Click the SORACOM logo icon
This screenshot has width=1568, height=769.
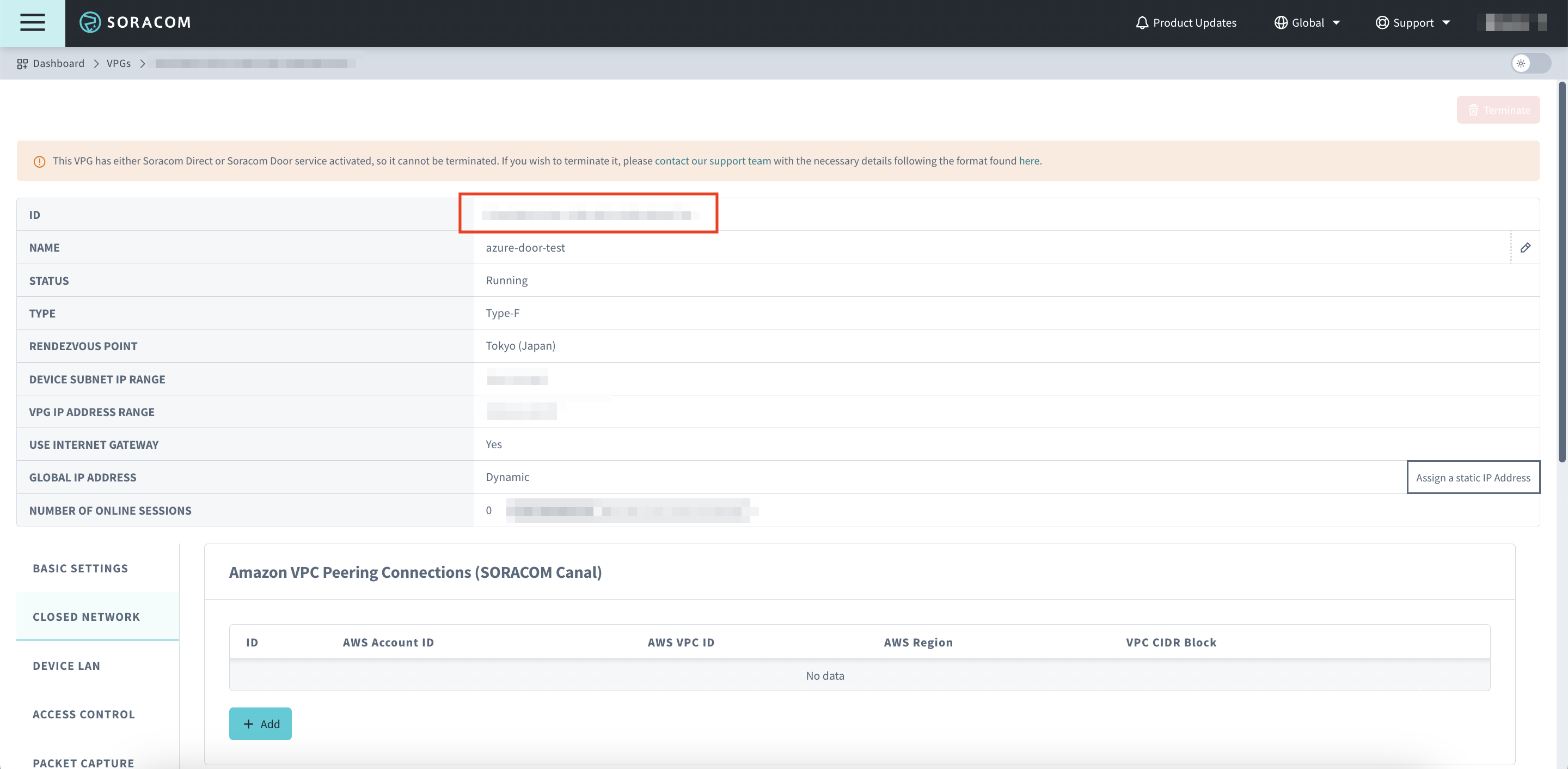pyautogui.click(x=90, y=22)
